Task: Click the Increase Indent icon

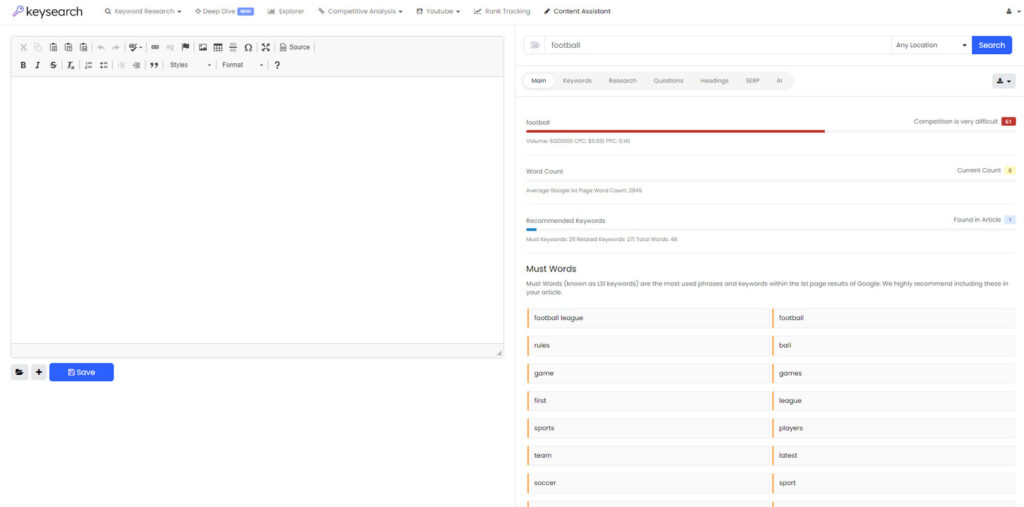Action: 136,65
